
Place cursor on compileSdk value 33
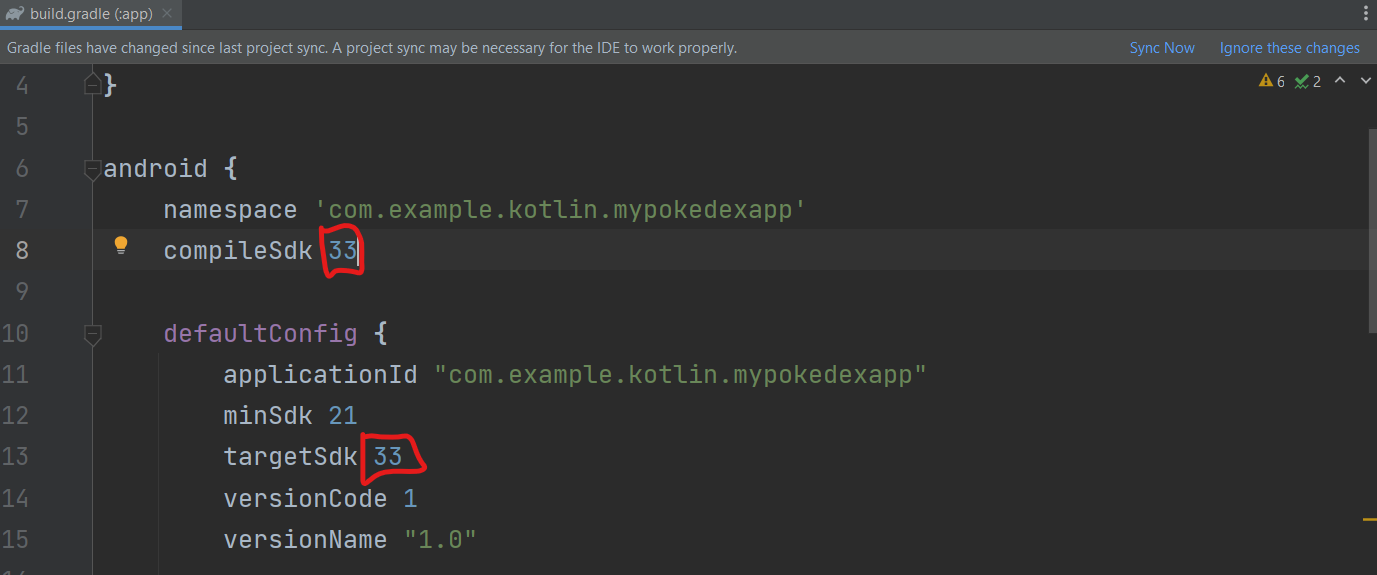(342, 251)
